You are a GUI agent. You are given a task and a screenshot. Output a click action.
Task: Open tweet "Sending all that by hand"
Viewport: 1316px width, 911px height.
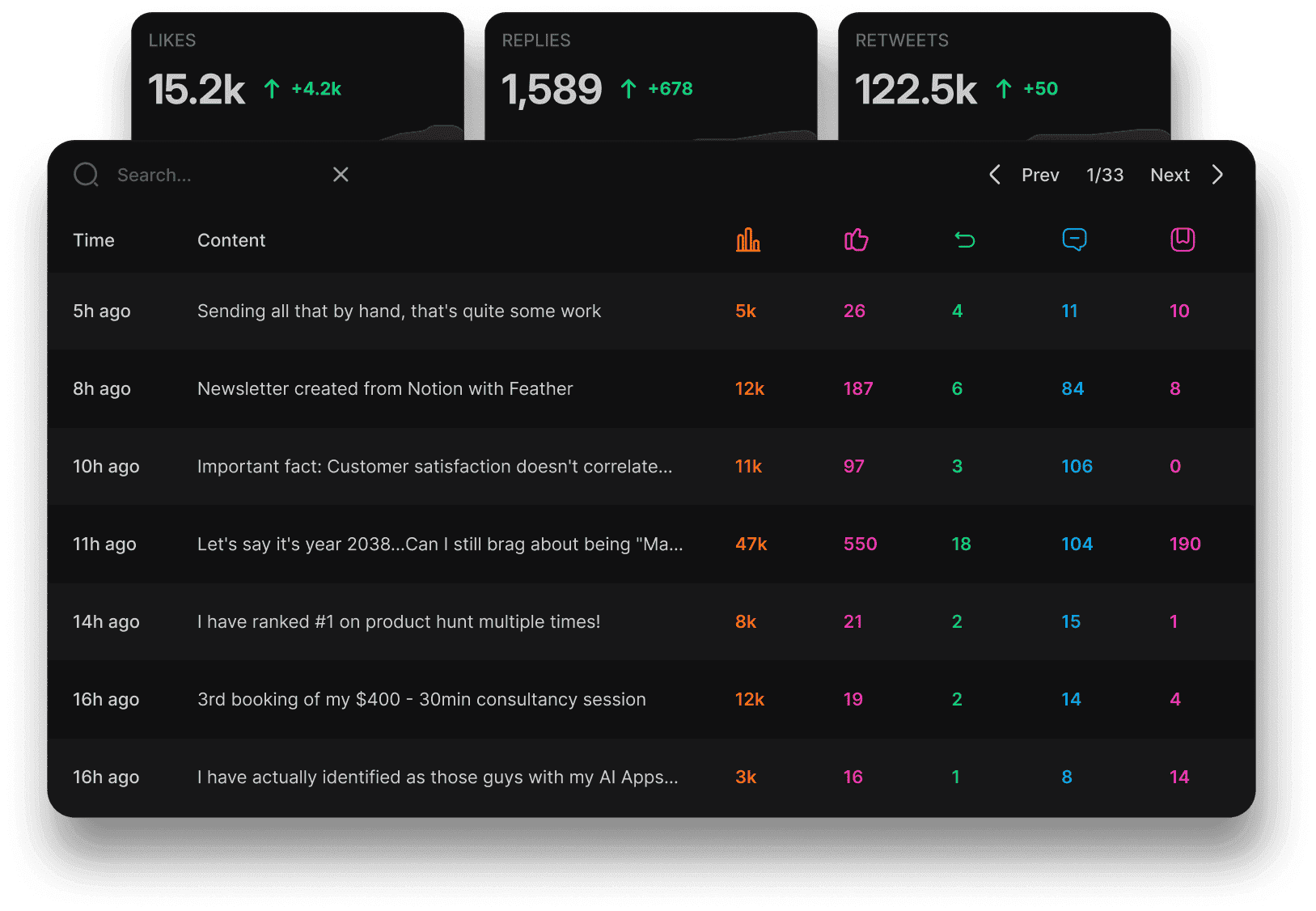tap(399, 311)
